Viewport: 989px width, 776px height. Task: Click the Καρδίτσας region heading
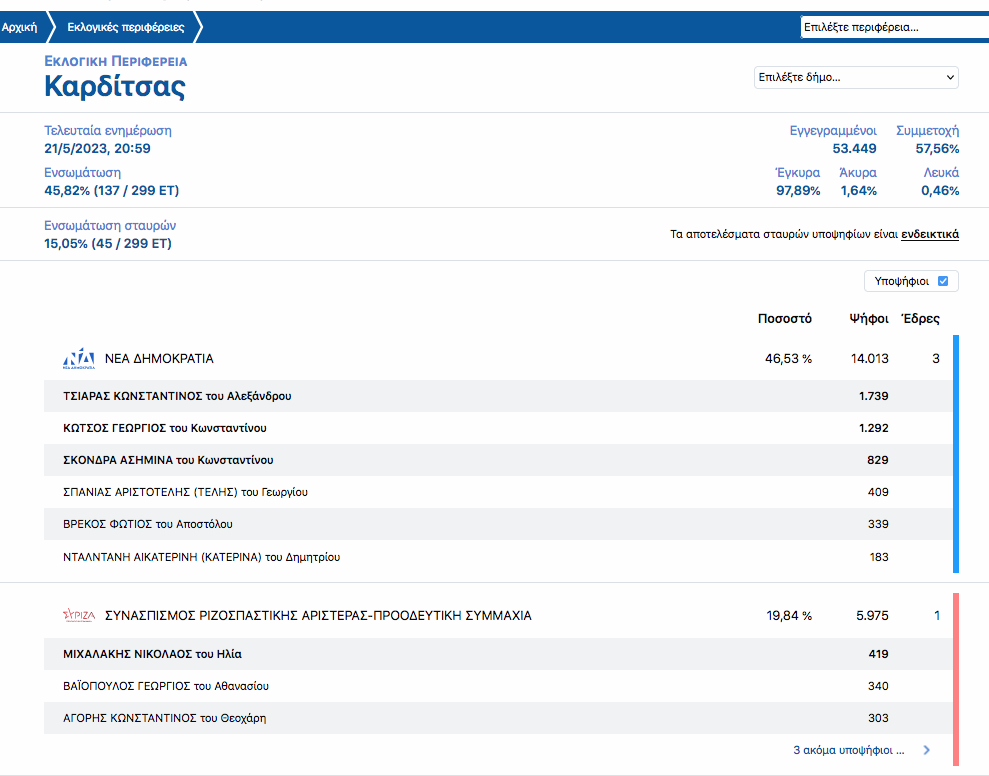(x=115, y=87)
